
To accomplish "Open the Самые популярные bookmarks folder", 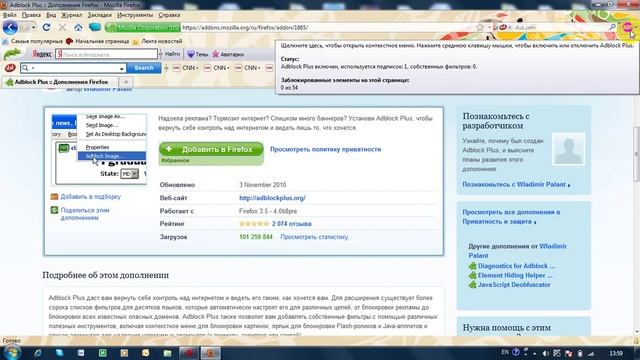I will (33, 41).
